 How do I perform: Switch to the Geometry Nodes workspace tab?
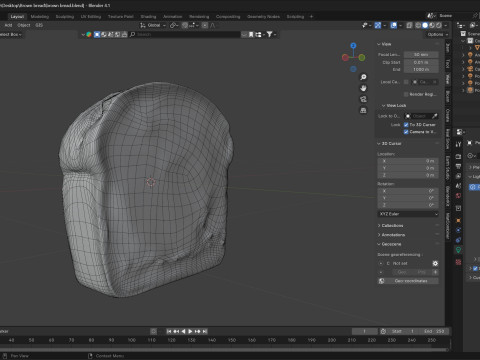tap(263, 16)
